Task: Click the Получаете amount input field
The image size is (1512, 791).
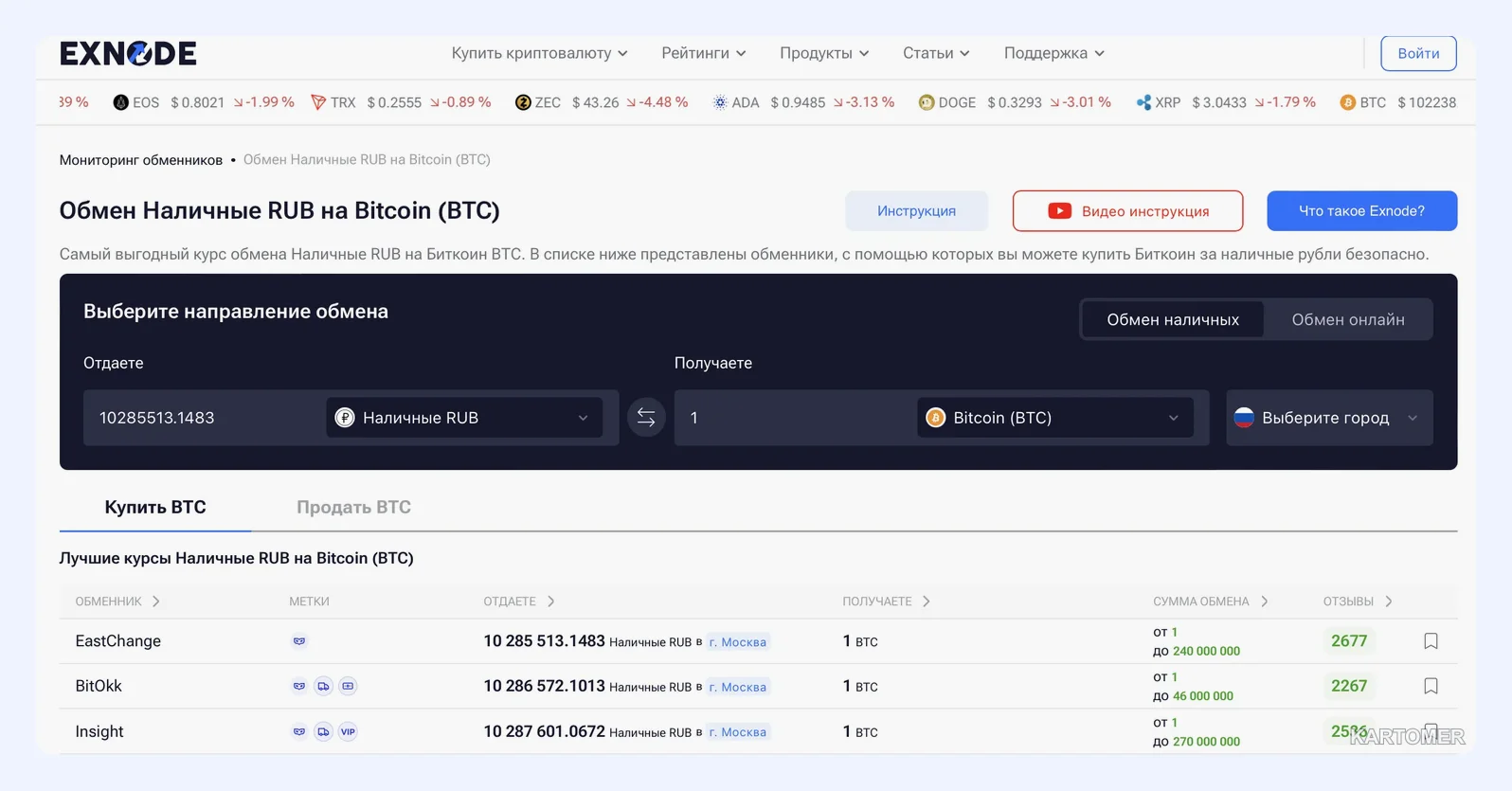Action: point(794,418)
